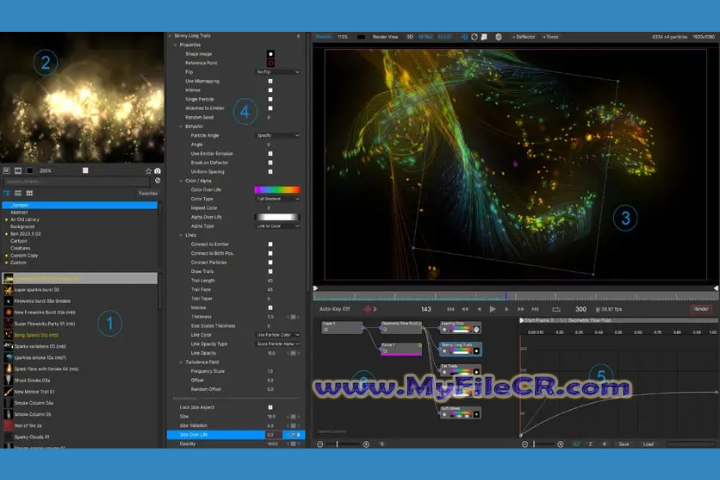
Task: Collapse the Behavior section
Action: click(181, 126)
